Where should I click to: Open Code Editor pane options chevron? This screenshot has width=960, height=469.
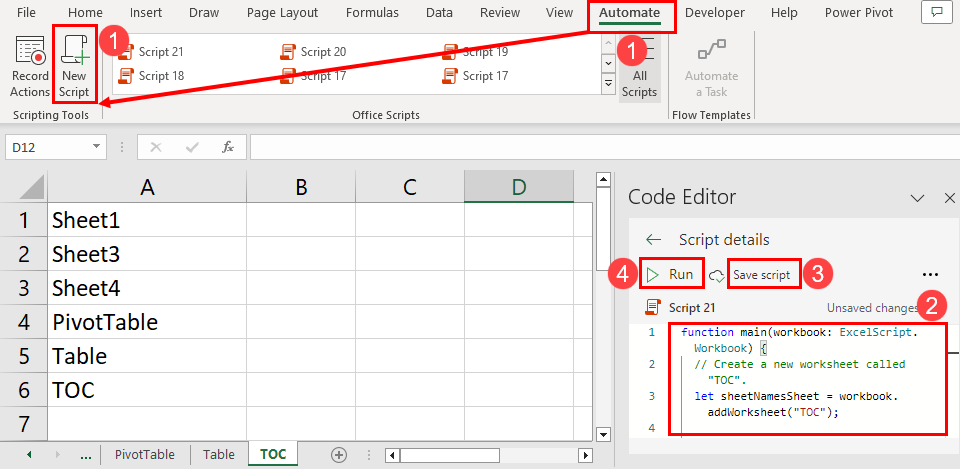coord(917,198)
